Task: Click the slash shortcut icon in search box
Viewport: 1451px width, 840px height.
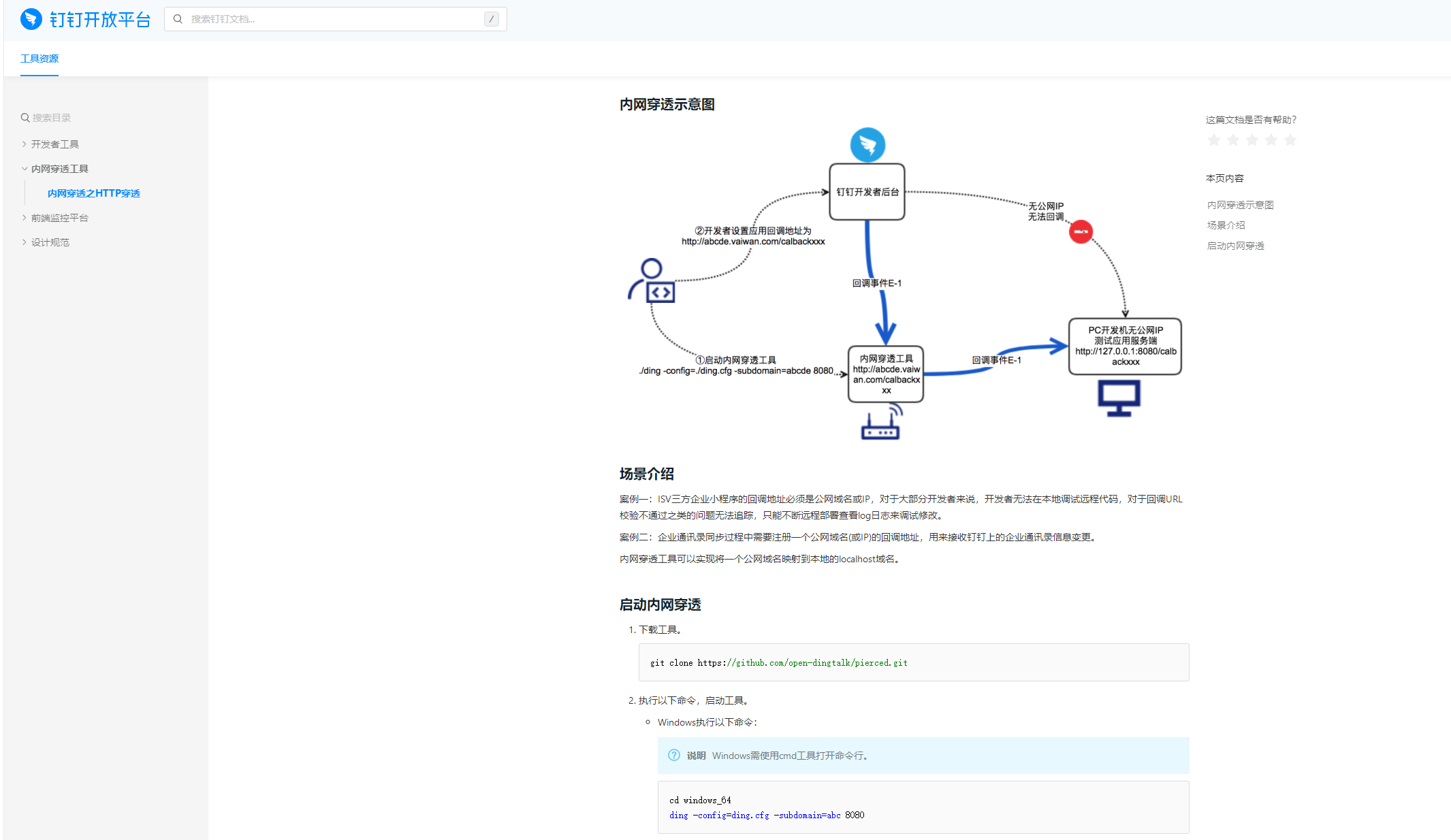Action: click(x=491, y=19)
